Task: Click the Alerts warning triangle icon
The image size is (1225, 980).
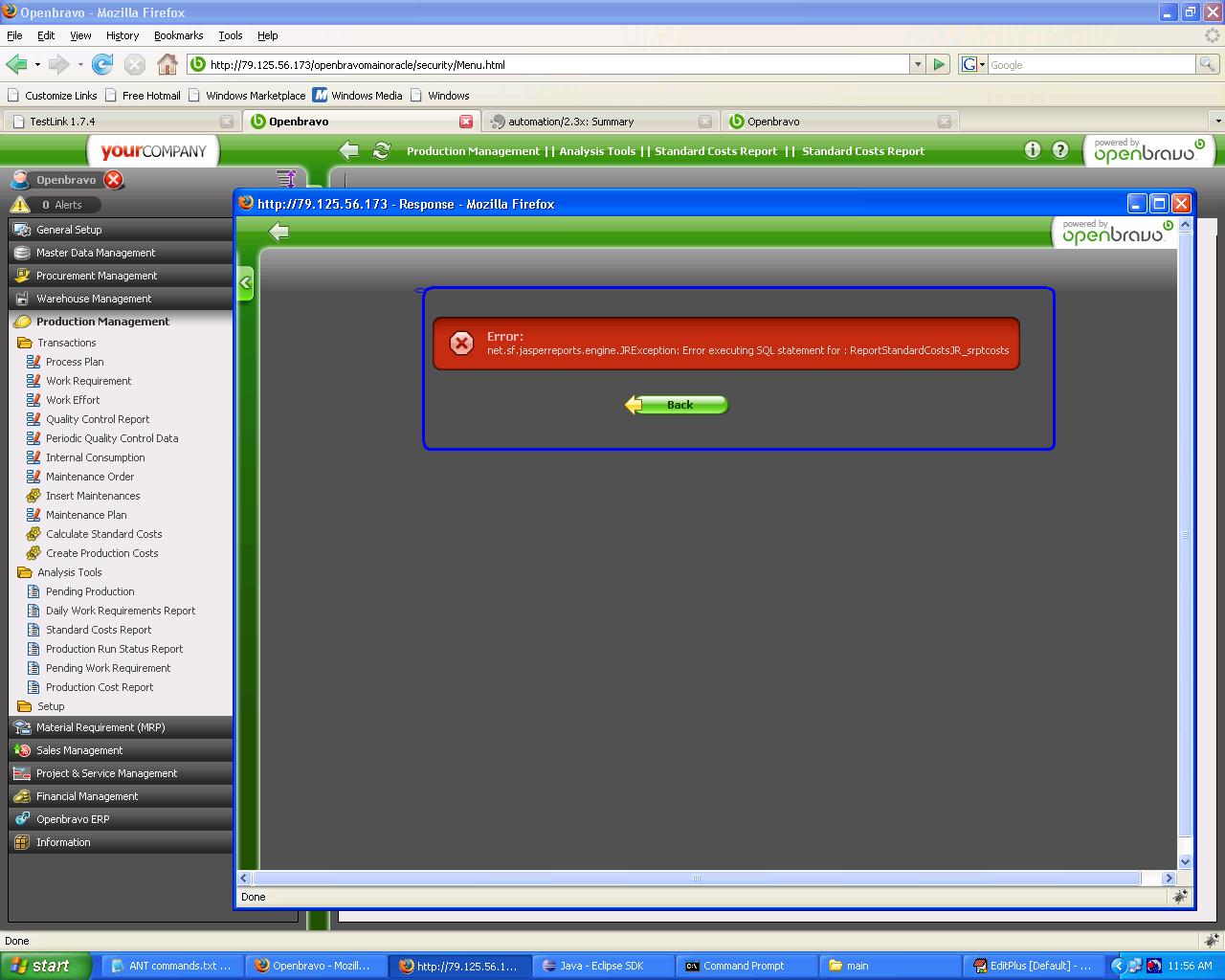Action: pos(20,205)
